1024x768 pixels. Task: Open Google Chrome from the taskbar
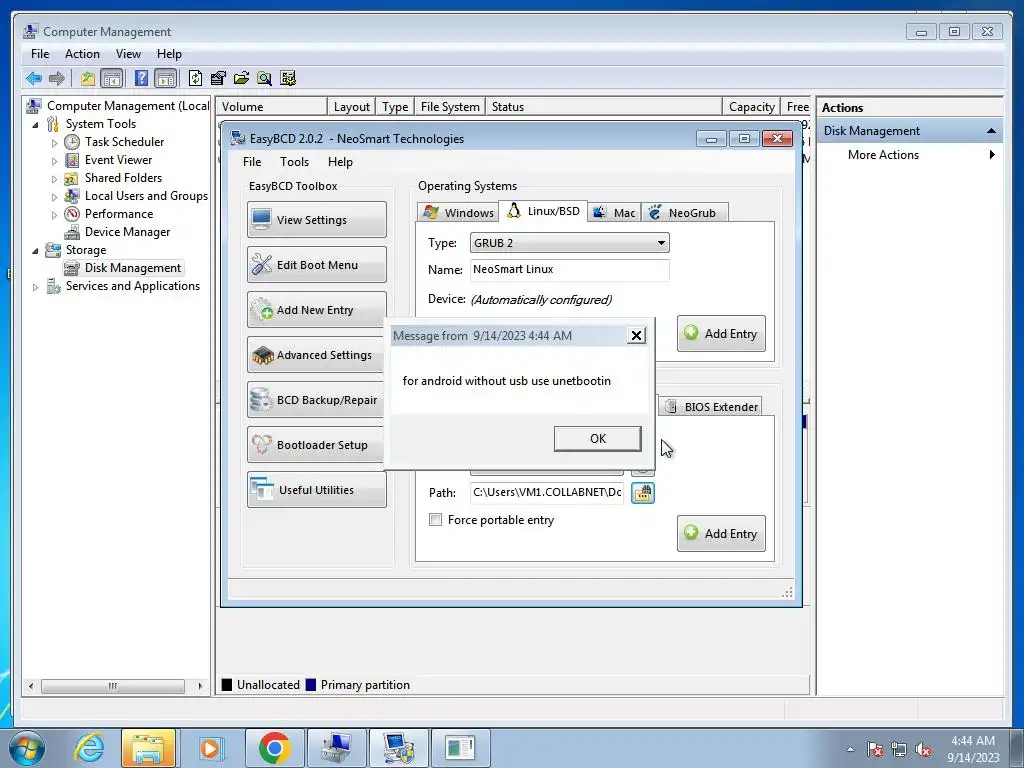274,748
